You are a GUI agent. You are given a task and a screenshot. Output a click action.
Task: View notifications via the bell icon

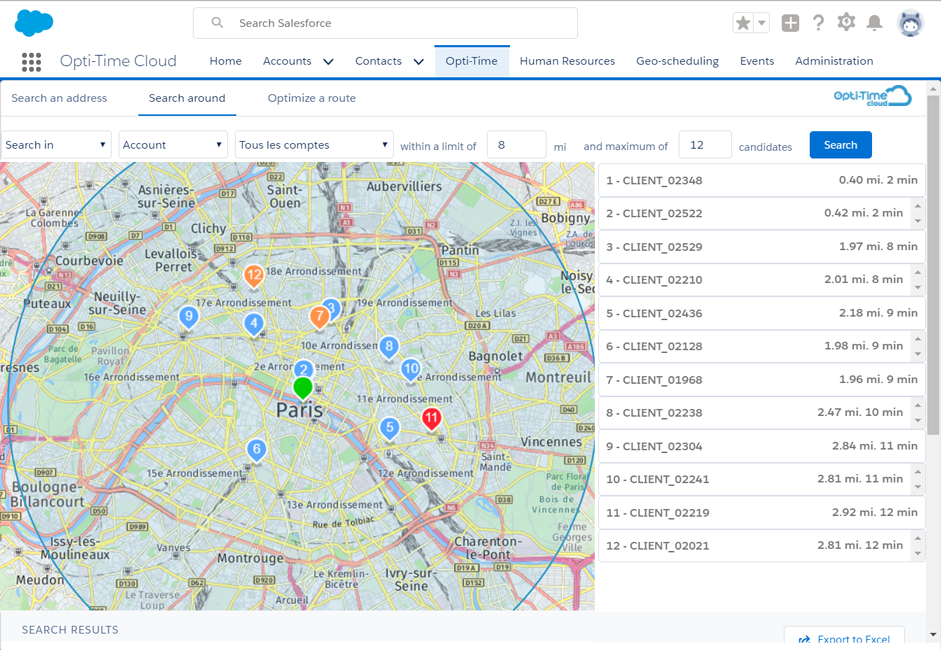[875, 22]
